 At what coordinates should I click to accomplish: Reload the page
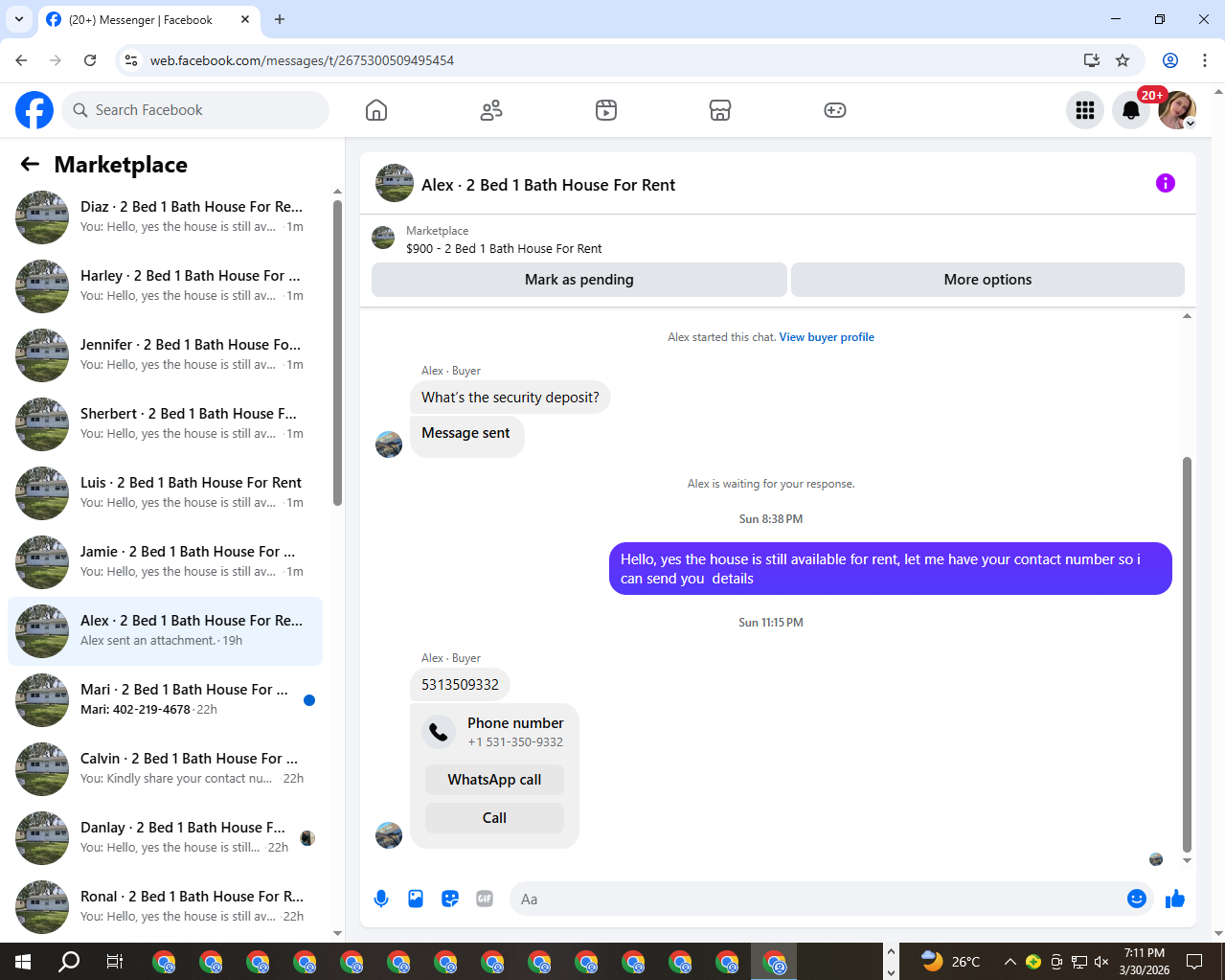[x=90, y=60]
